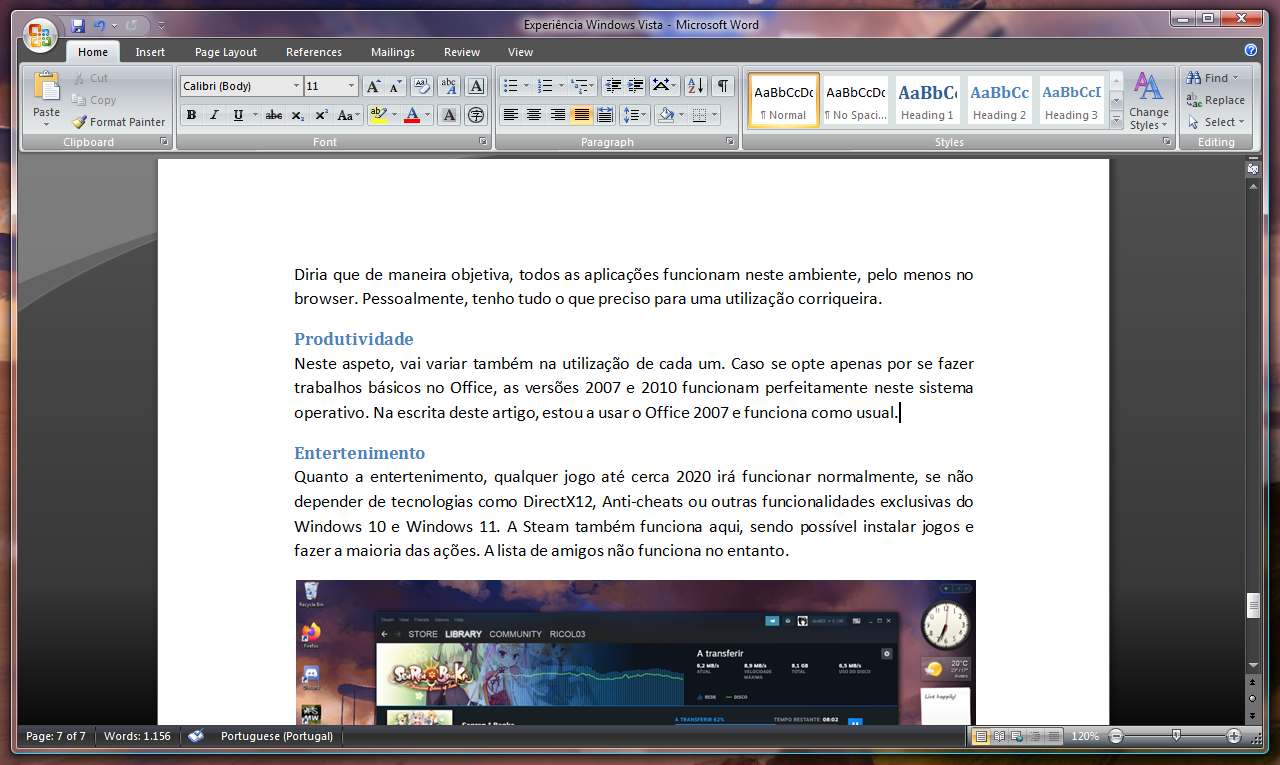The width and height of the screenshot is (1280, 765).
Task: Apply the red font color button
Action: pos(411,115)
